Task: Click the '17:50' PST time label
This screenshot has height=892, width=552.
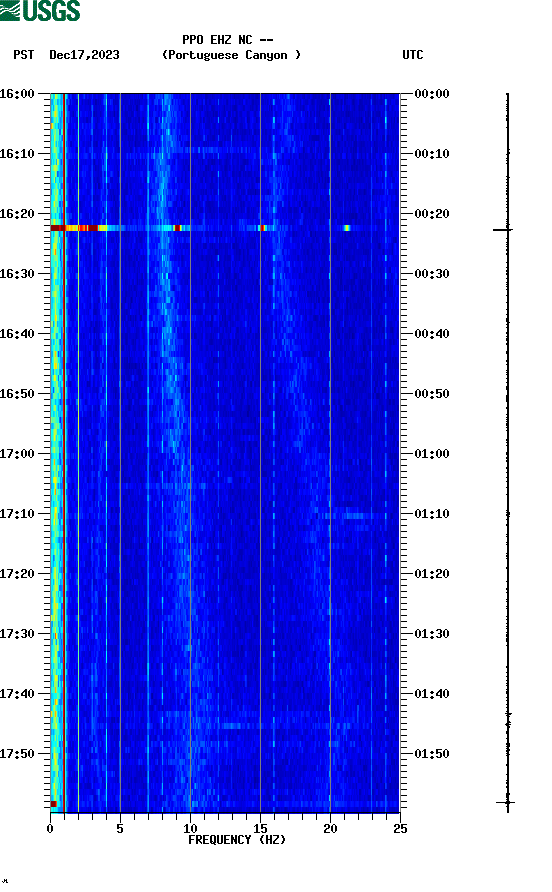Action: [17, 754]
